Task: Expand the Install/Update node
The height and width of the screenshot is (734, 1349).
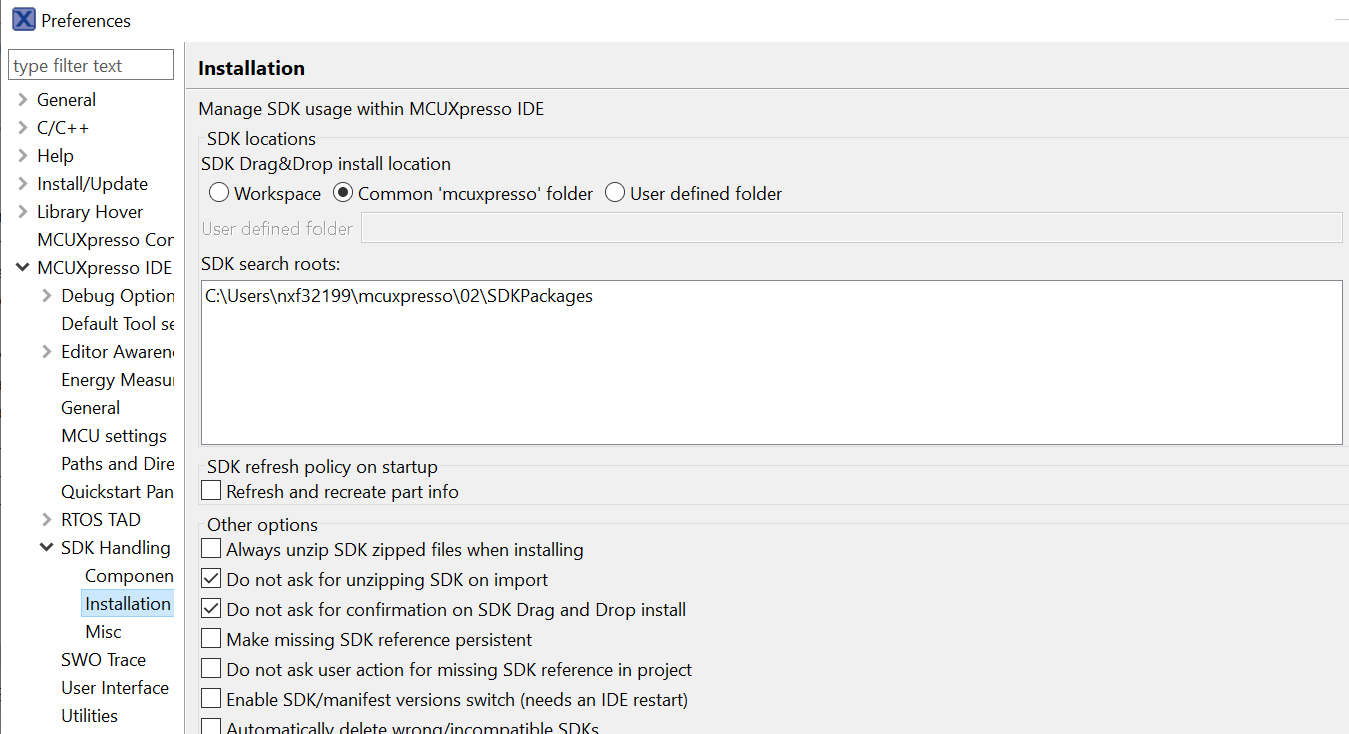Action: (x=21, y=183)
